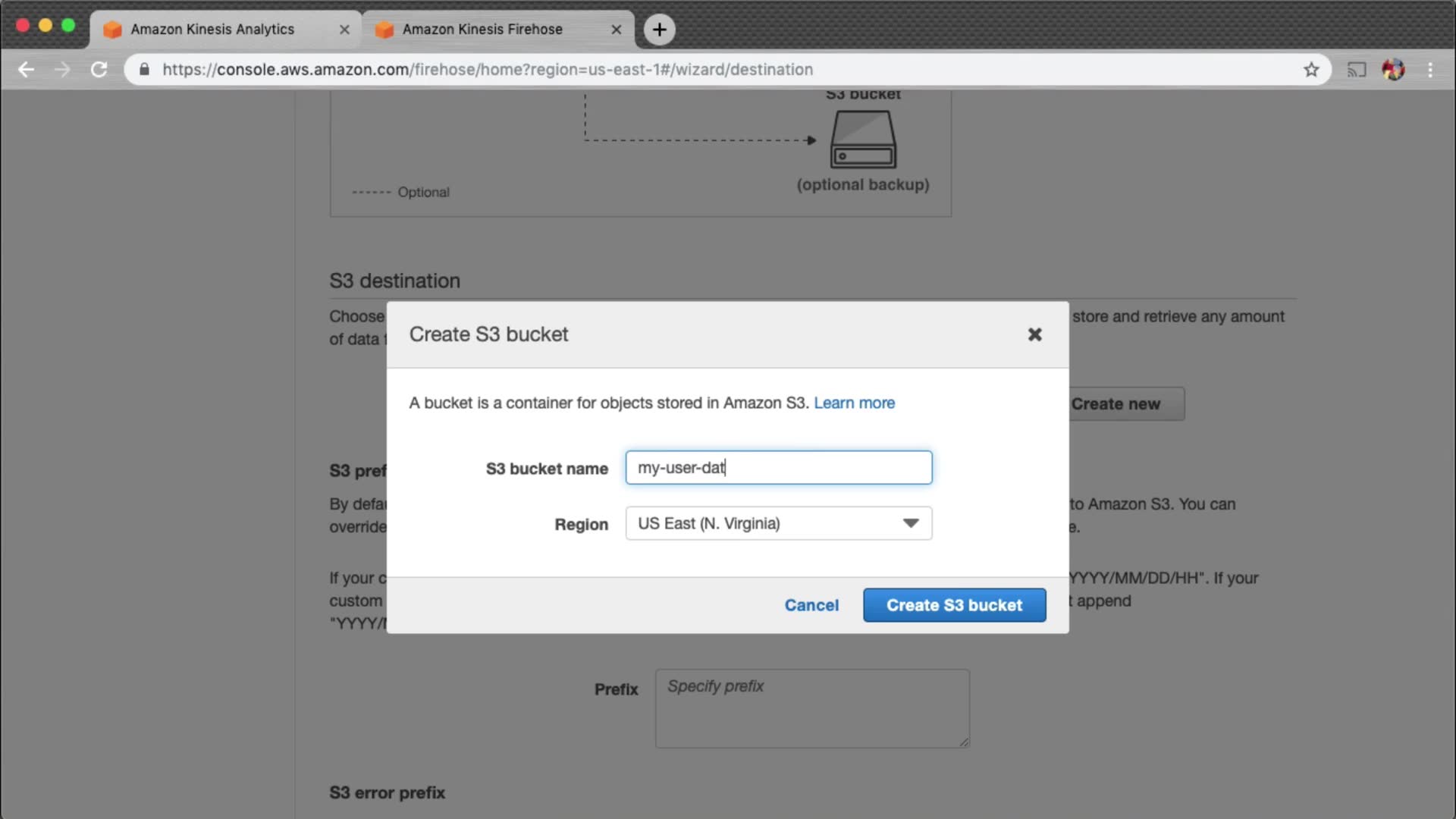Focus the S3 bucket name field
This screenshot has height=819, width=1456.
tap(778, 468)
